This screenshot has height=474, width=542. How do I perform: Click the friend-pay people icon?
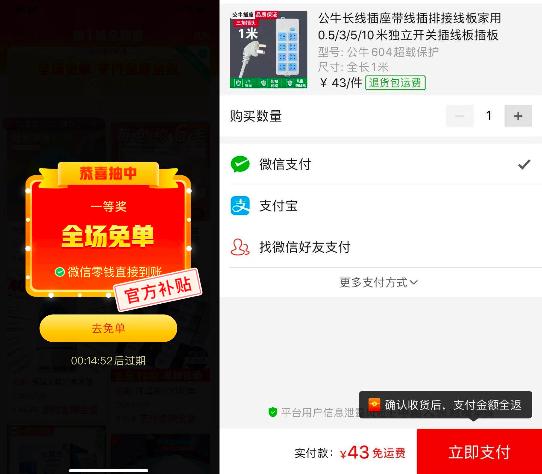pos(240,247)
